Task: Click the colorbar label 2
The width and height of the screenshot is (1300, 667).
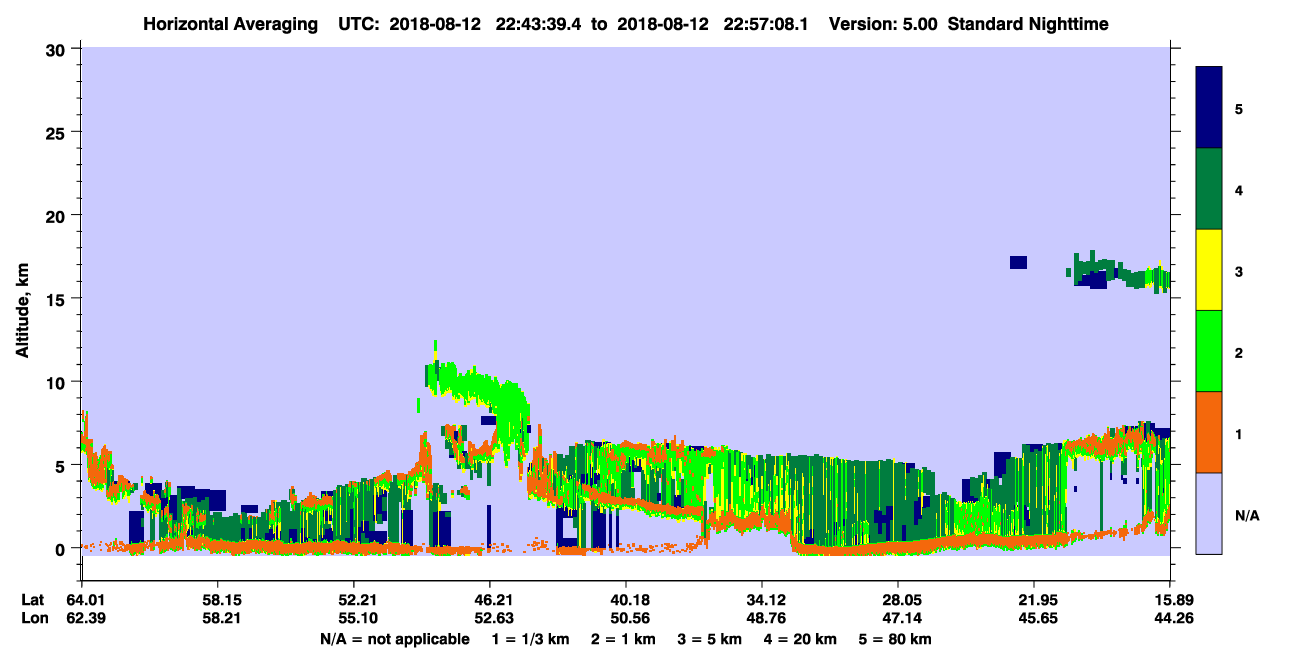Action: (1238, 352)
